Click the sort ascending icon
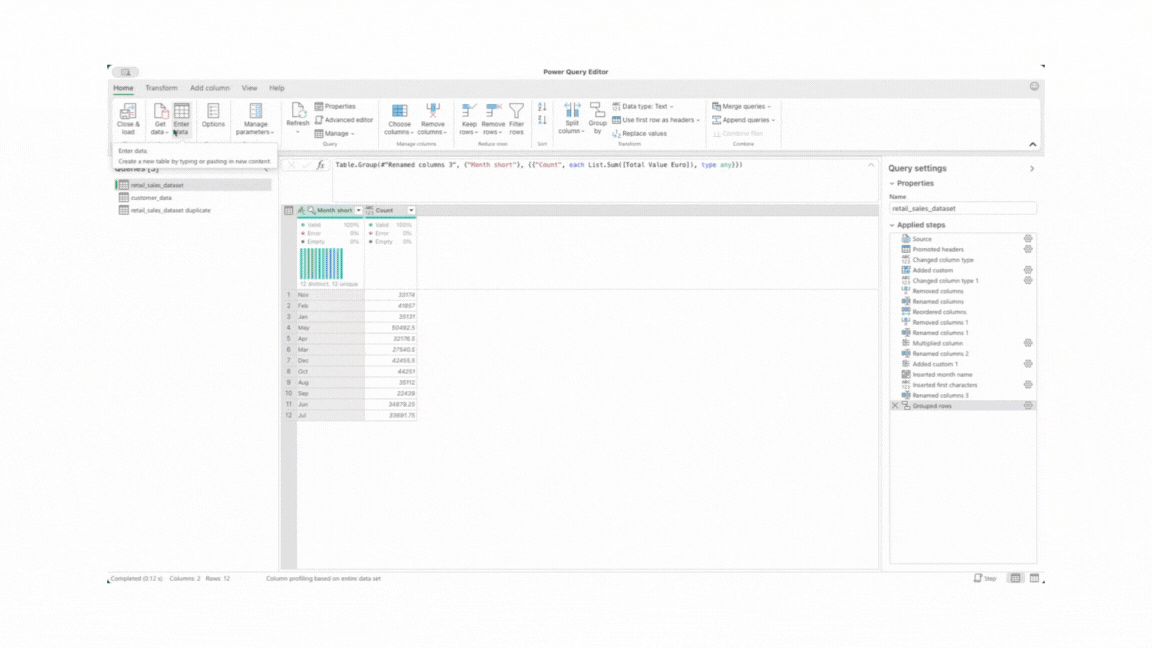 [542, 107]
